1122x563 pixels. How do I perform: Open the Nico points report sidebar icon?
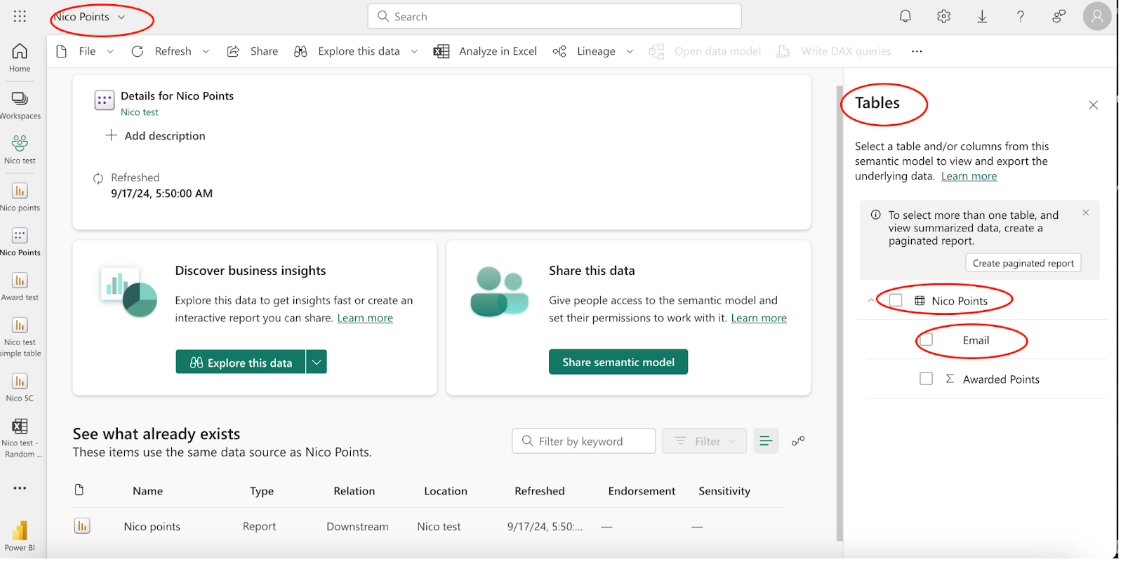pyautogui.click(x=20, y=197)
